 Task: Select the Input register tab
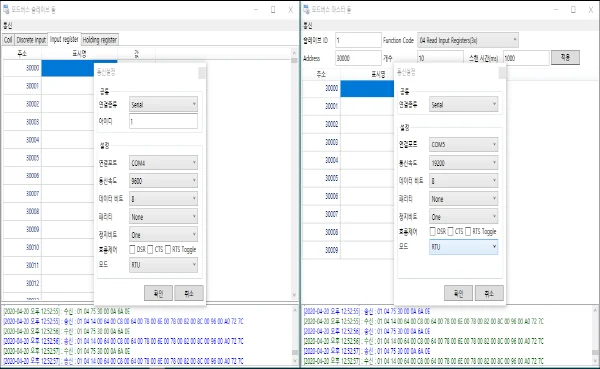[x=64, y=39]
